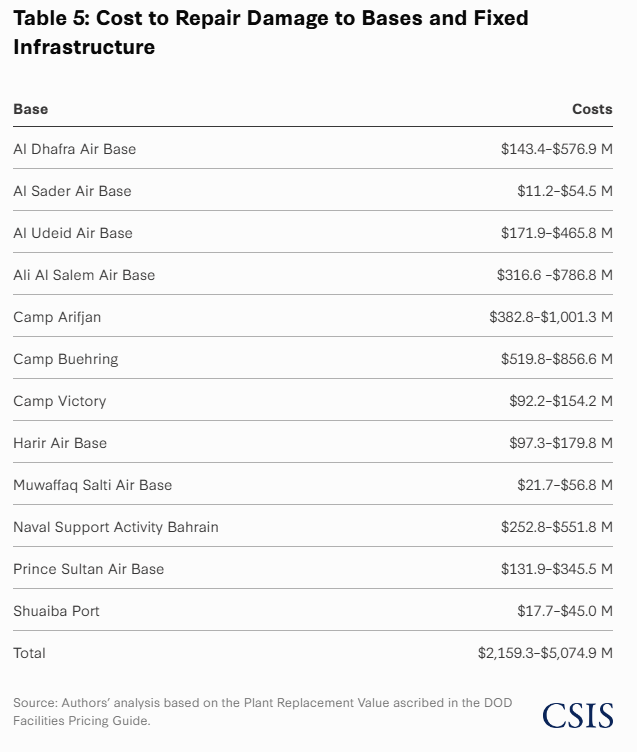The width and height of the screenshot is (637, 752).
Task: Click the CSIS logo
Action: pos(578,716)
